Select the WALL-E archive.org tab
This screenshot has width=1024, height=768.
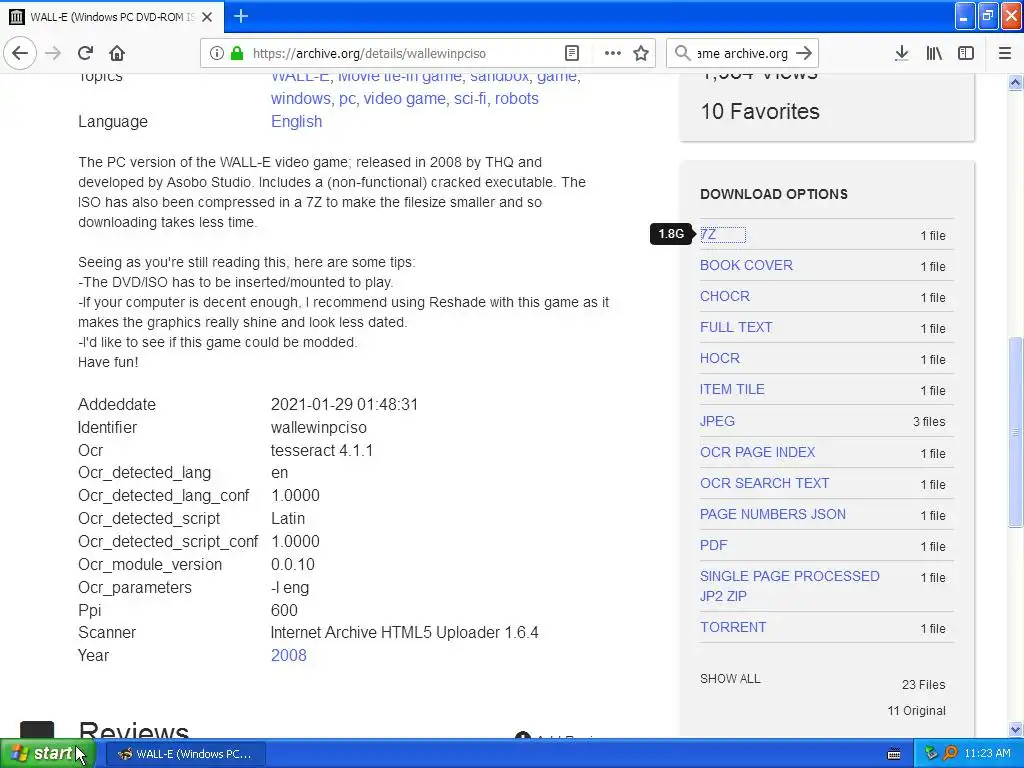pos(112,17)
